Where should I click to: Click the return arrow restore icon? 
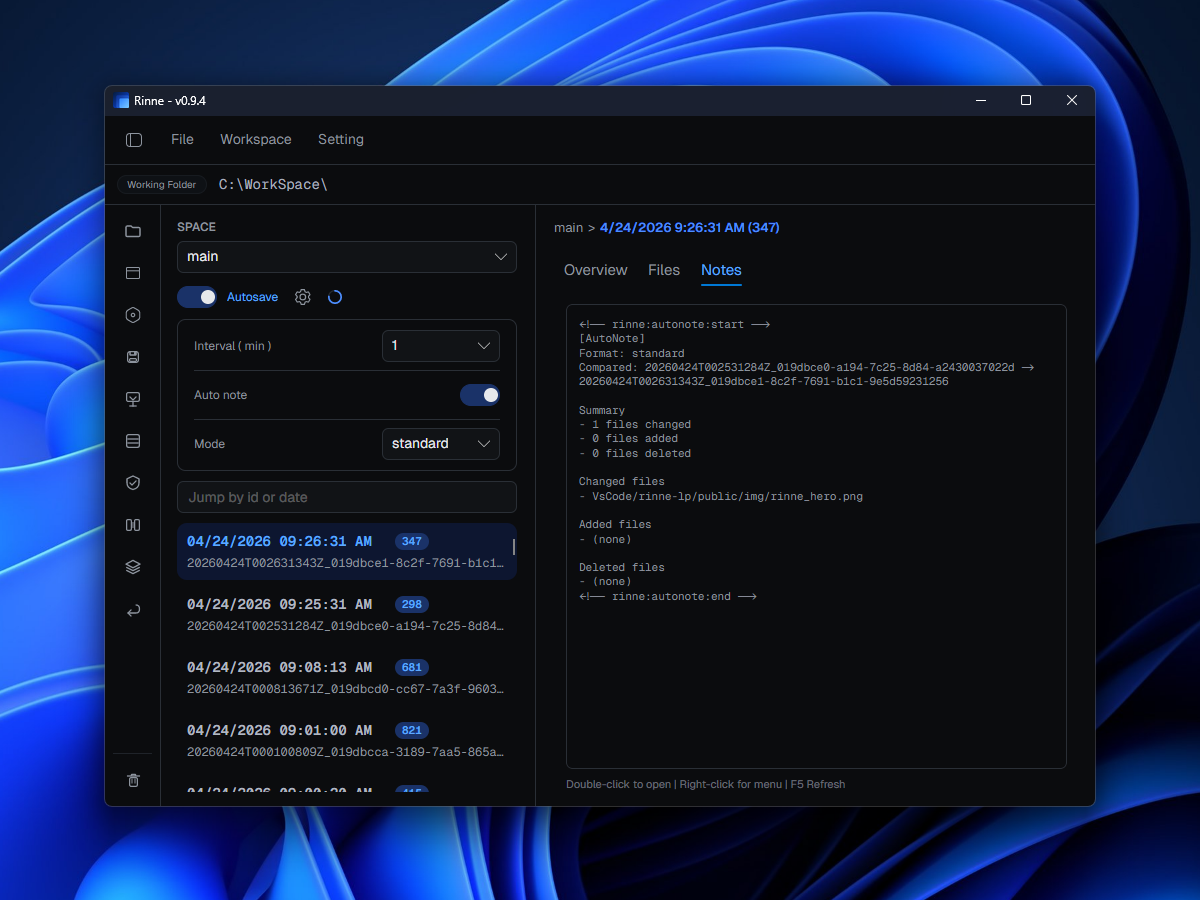(133, 610)
